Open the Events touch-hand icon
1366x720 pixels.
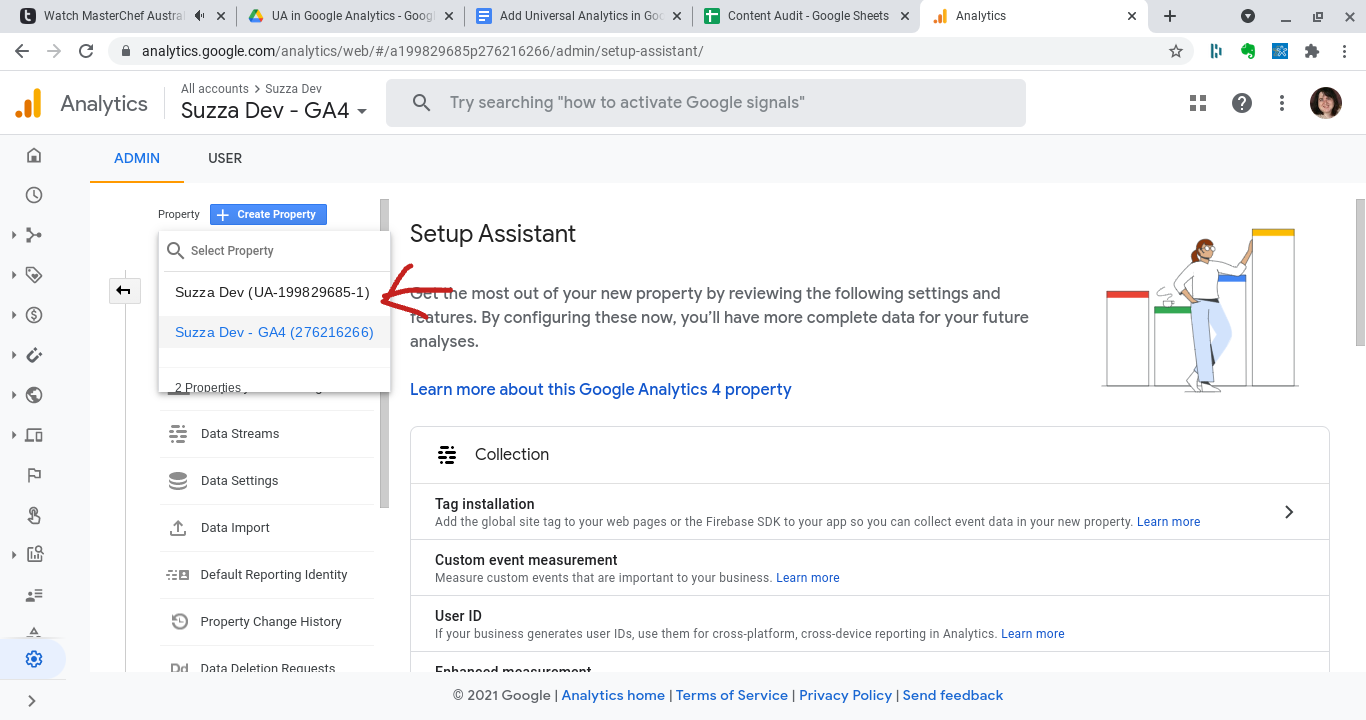tap(34, 515)
